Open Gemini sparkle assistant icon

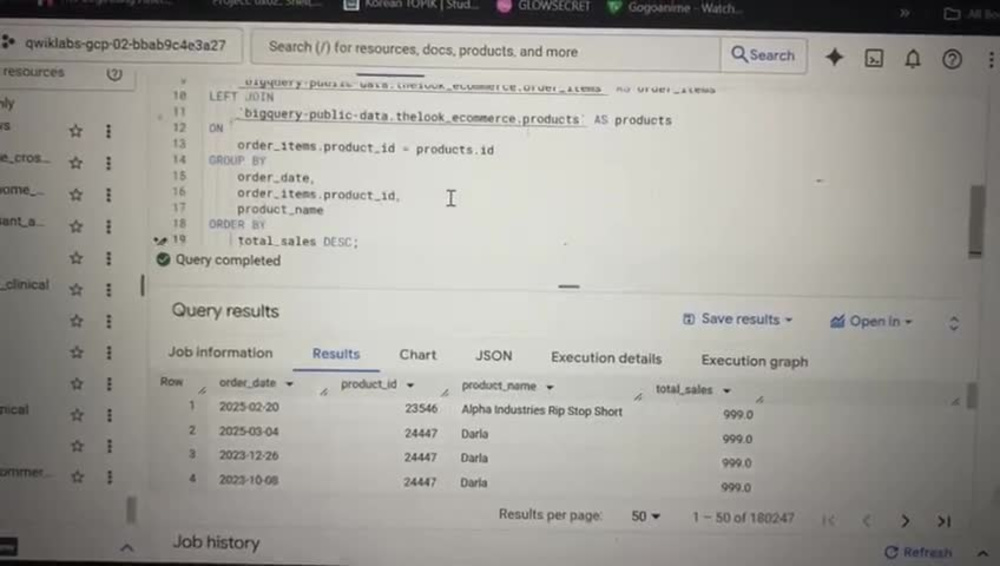[x=834, y=57]
